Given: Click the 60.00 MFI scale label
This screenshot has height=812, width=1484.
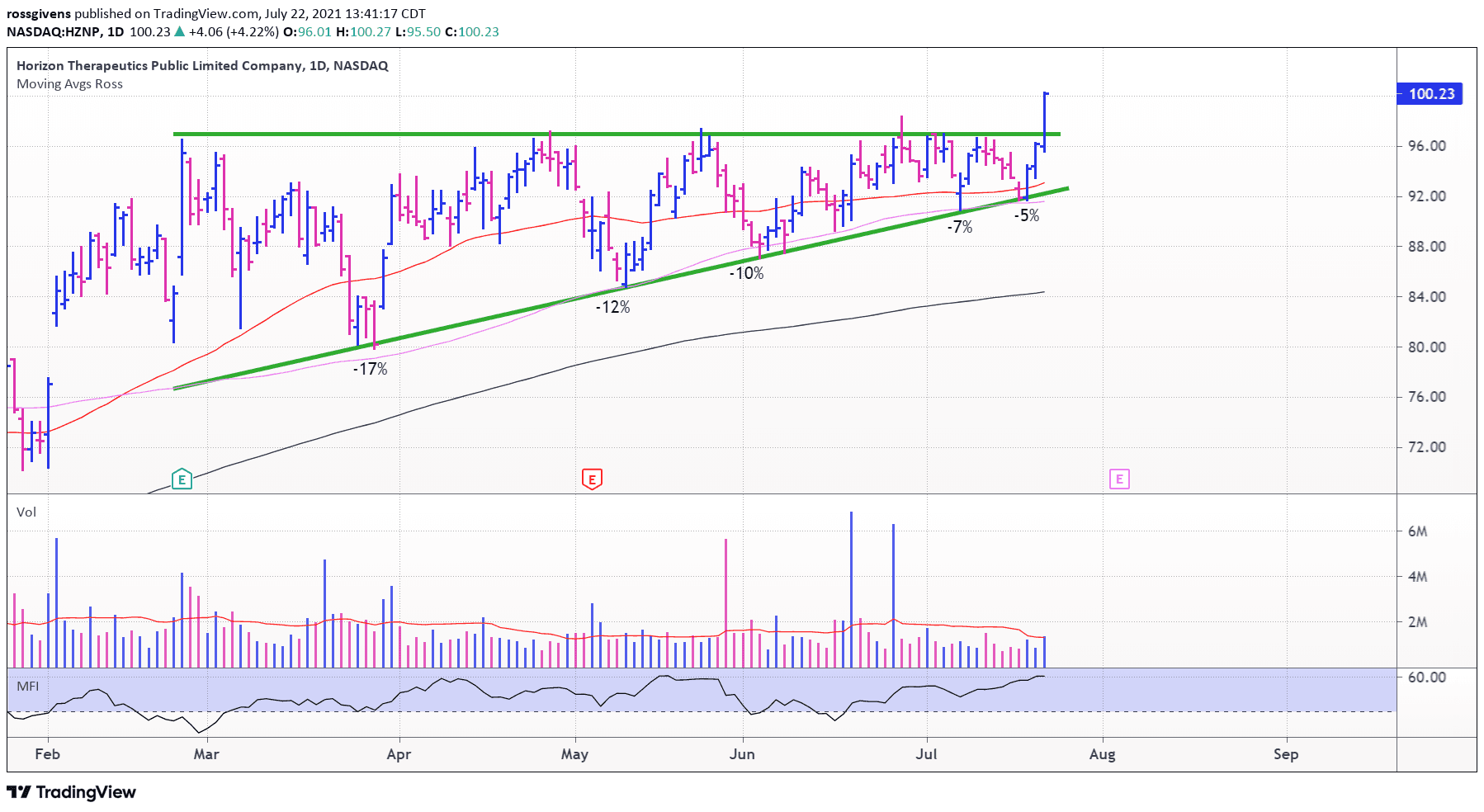Looking at the screenshot, I should (x=1426, y=677).
